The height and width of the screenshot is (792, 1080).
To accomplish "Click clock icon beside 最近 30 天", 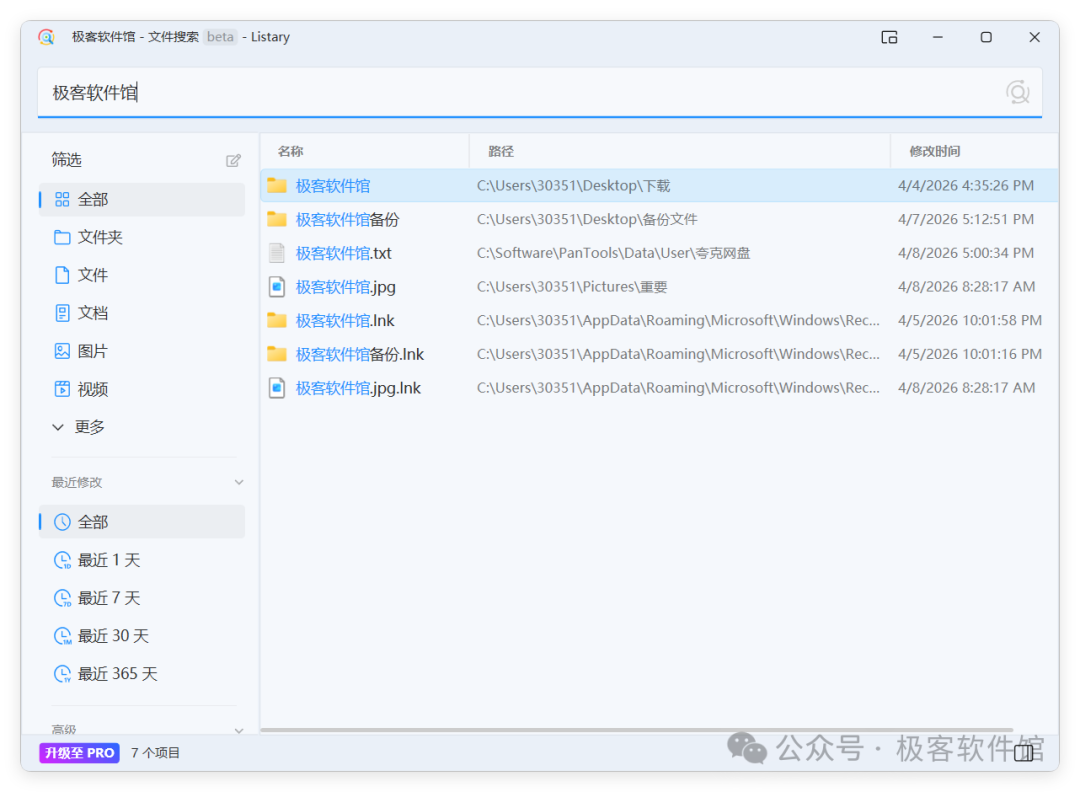I will click(x=62, y=636).
